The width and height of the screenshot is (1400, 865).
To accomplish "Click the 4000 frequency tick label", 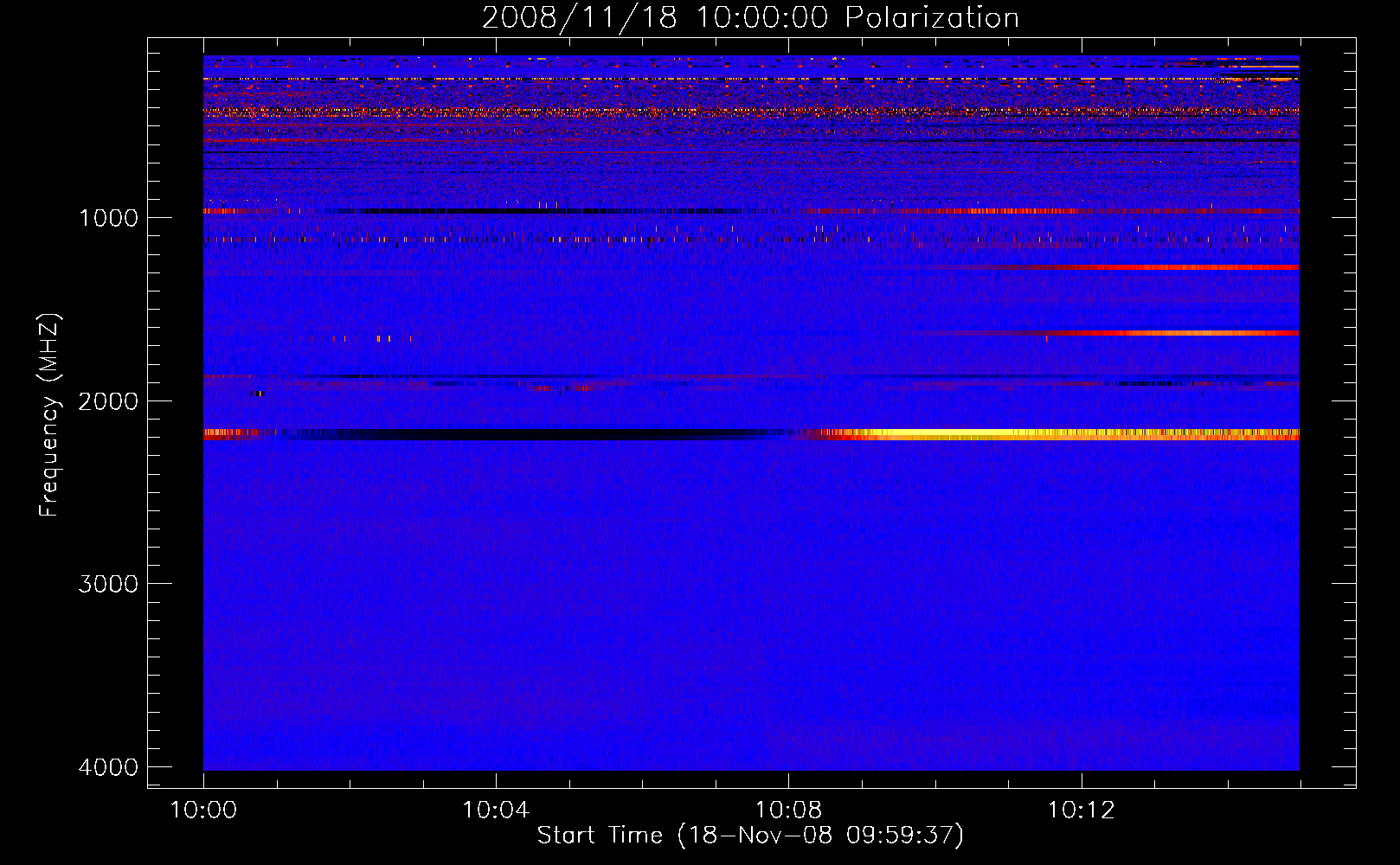I will point(108,767).
